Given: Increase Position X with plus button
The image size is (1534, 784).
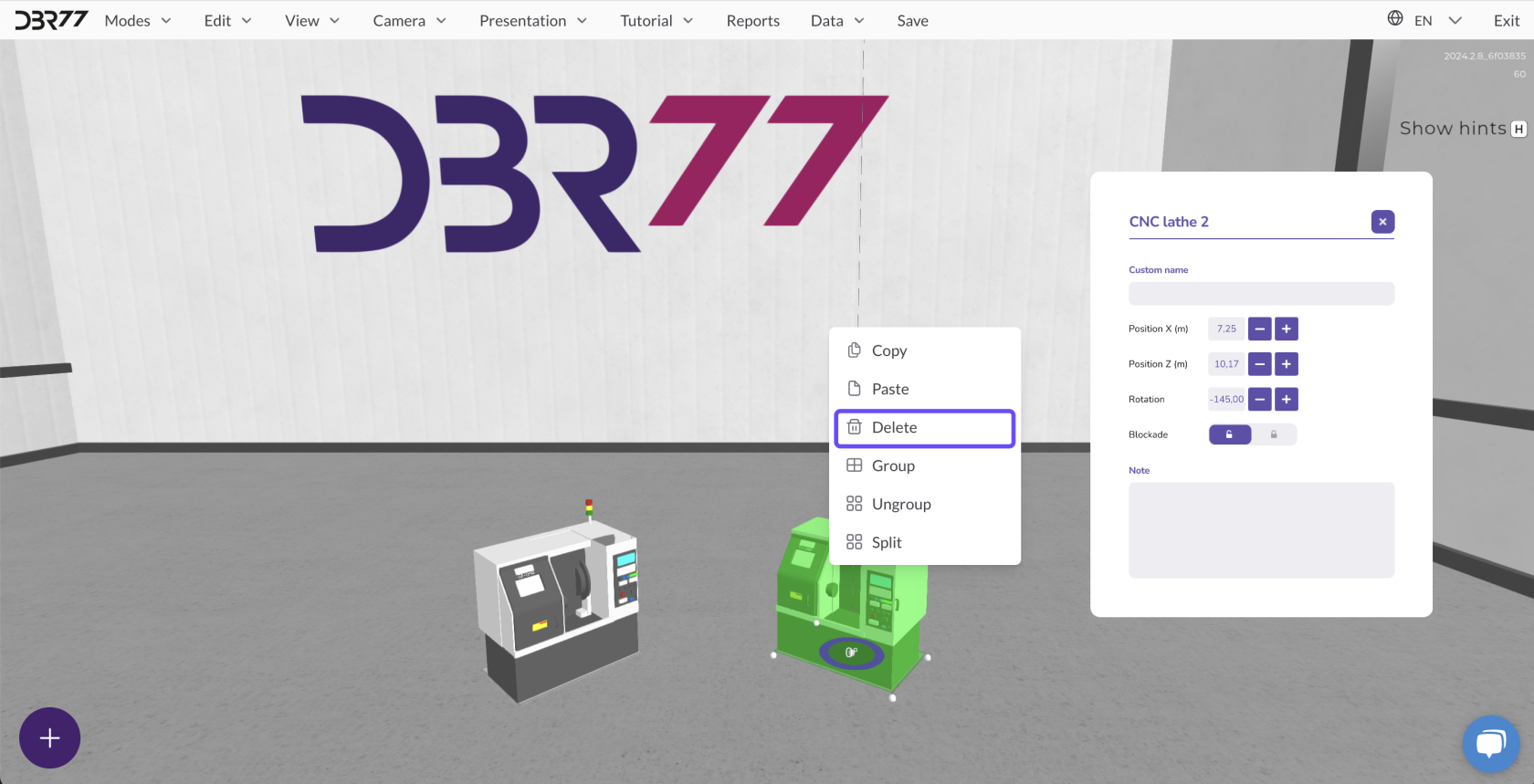Looking at the screenshot, I should [1286, 329].
